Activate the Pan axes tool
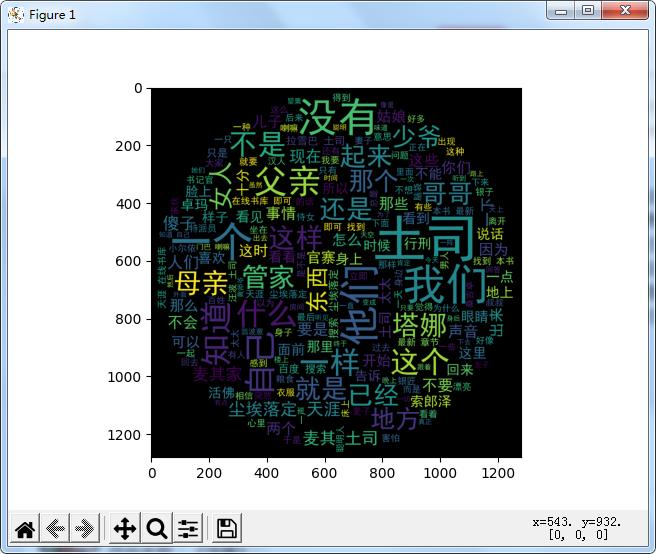The image size is (656, 554). click(125, 528)
